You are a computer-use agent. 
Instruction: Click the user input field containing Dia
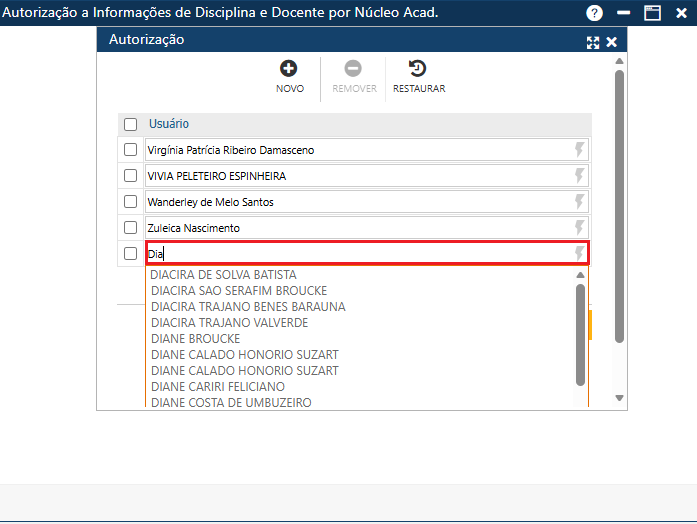coord(360,254)
